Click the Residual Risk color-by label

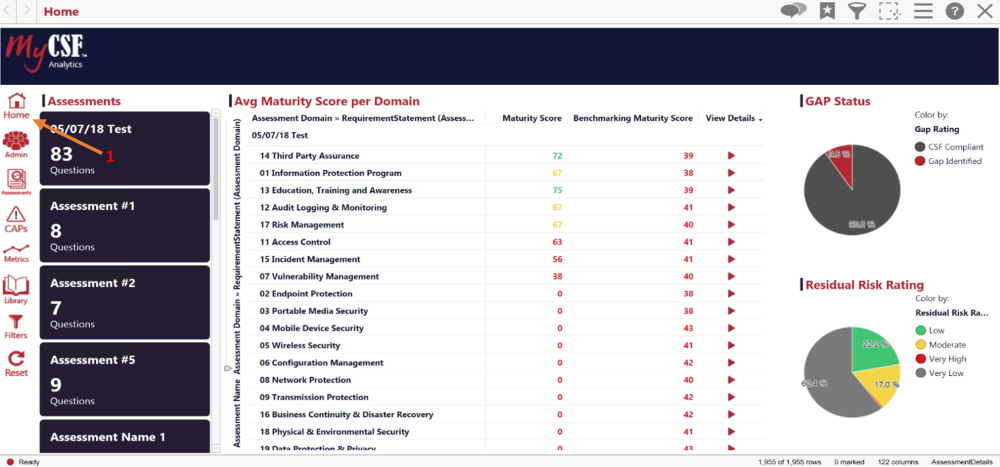[952, 313]
